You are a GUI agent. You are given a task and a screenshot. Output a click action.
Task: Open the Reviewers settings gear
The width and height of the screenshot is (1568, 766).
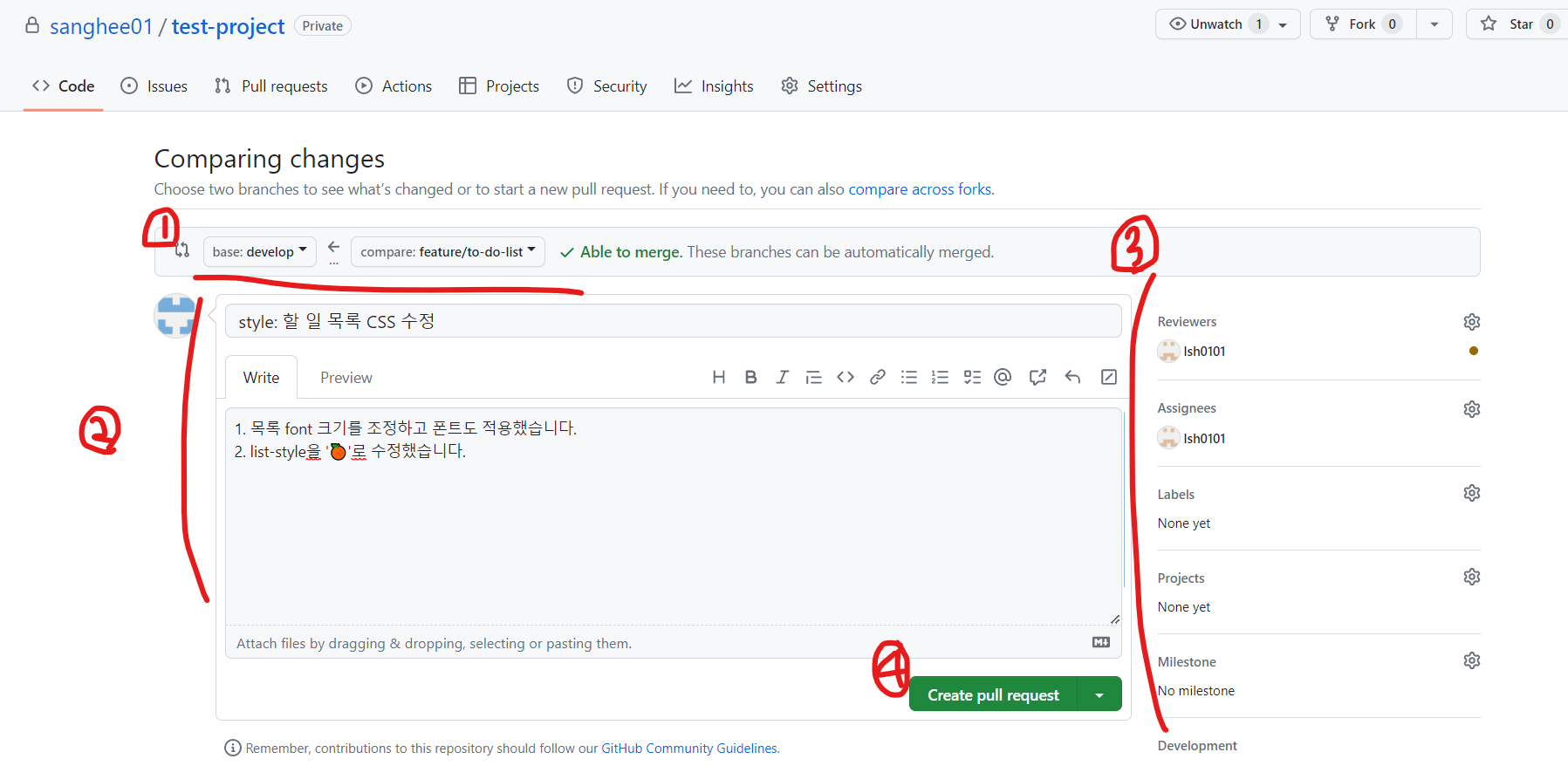point(1472,322)
